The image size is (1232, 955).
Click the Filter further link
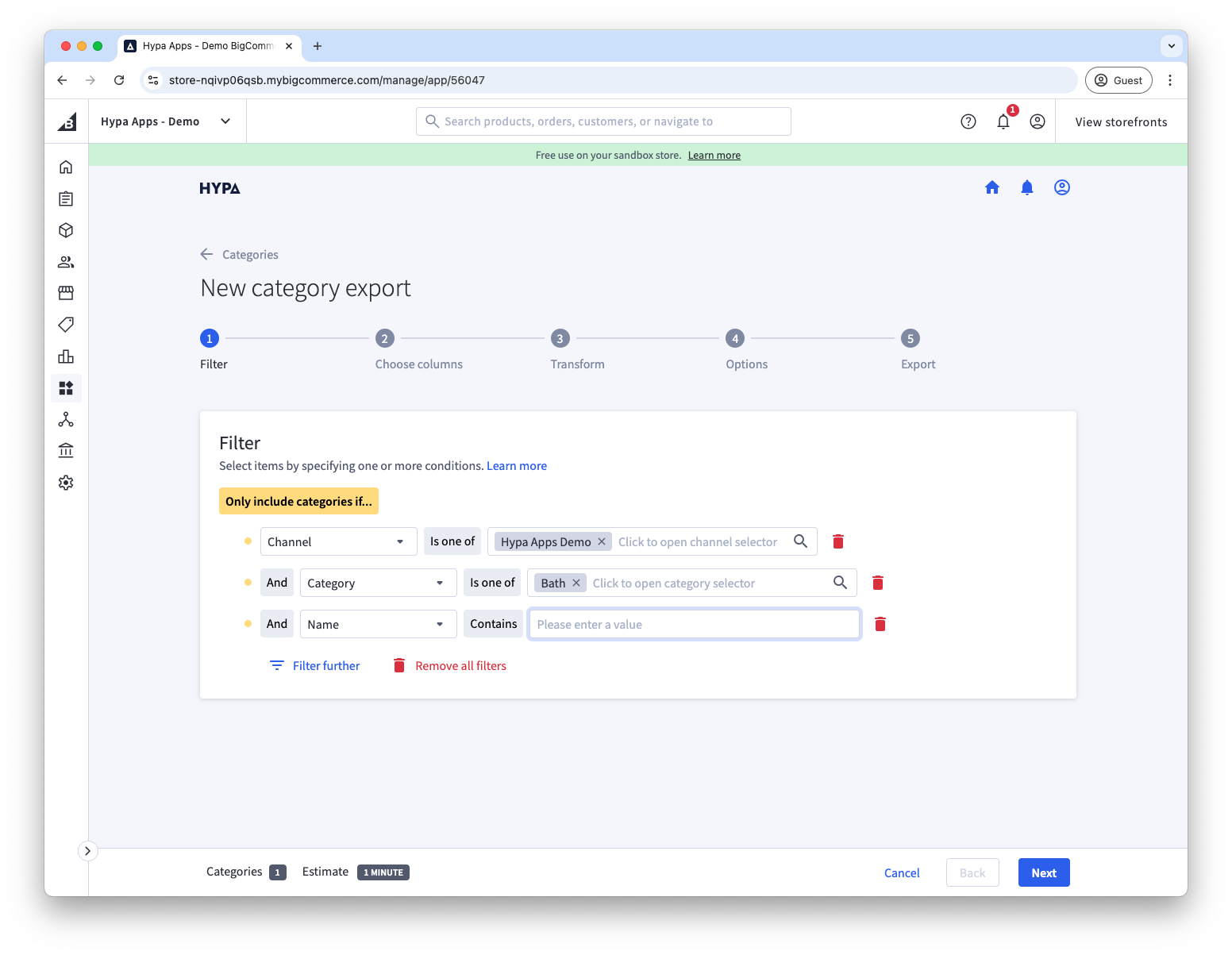(x=325, y=665)
